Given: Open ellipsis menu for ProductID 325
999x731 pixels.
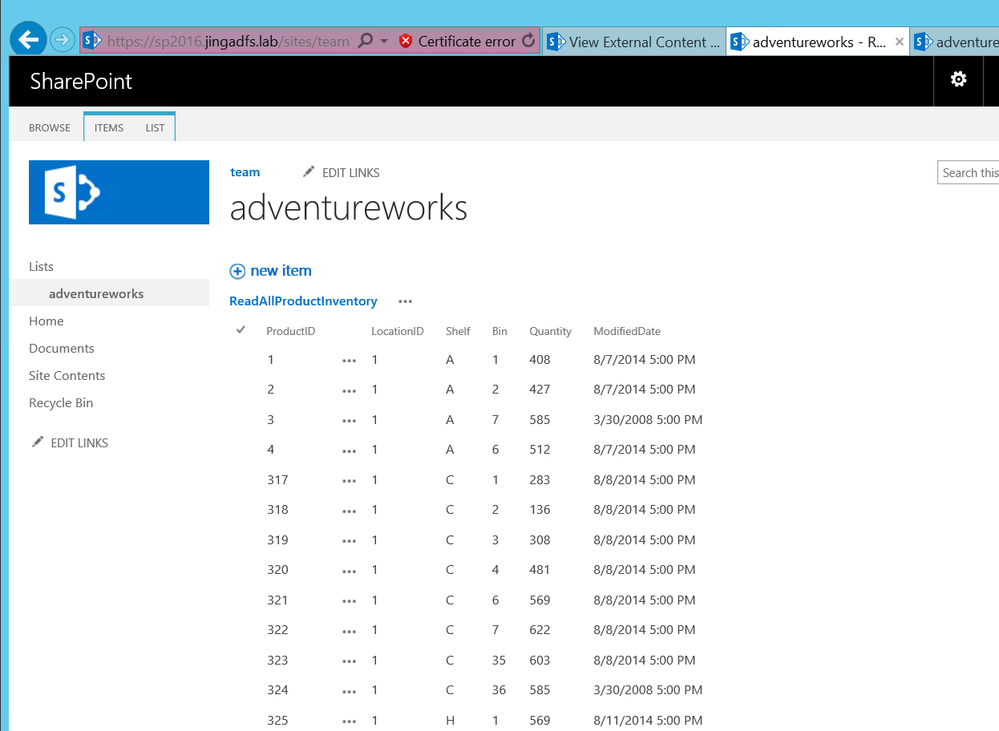Looking at the screenshot, I should pyautogui.click(x=349, y=721).
